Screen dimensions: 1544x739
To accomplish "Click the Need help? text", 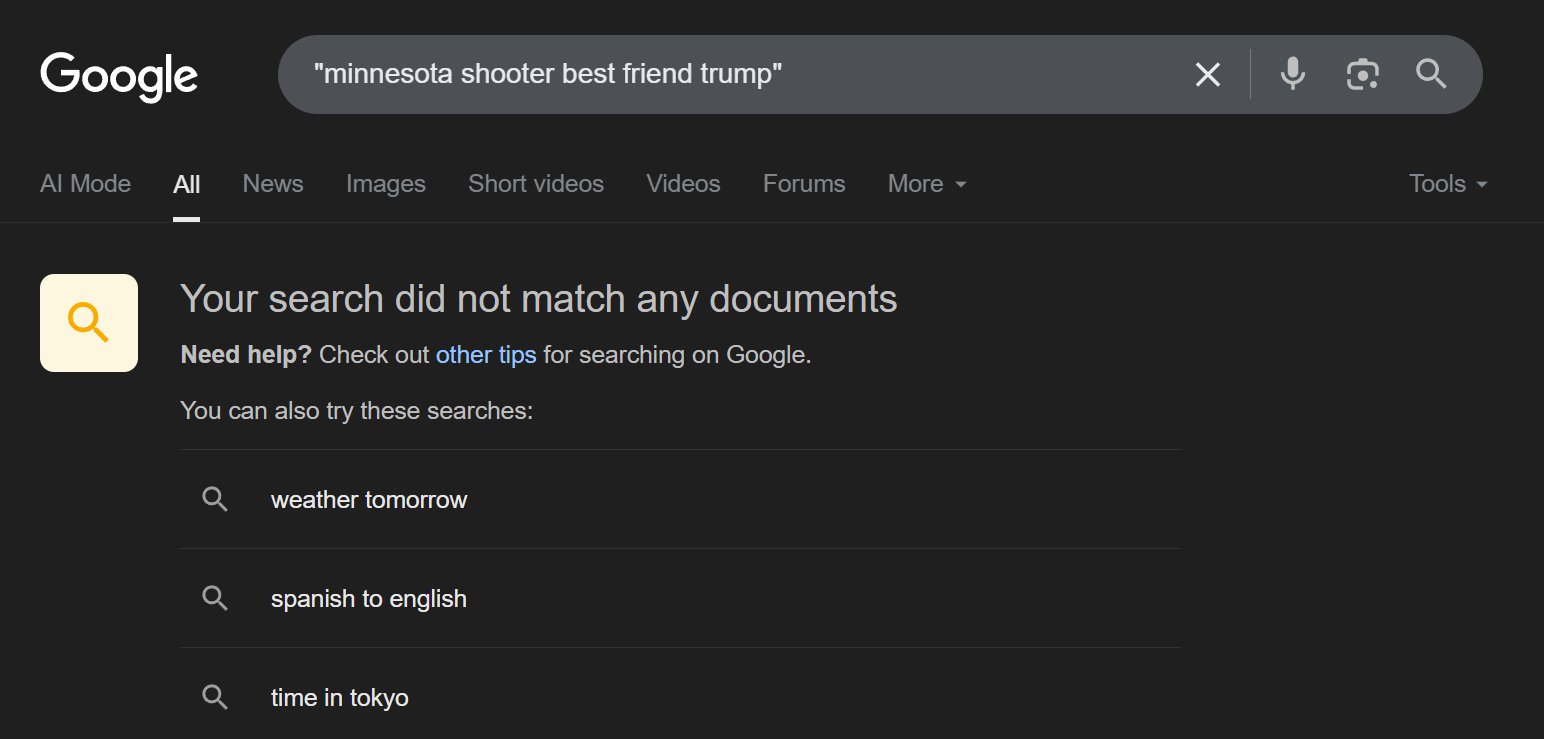I will 246,355.
